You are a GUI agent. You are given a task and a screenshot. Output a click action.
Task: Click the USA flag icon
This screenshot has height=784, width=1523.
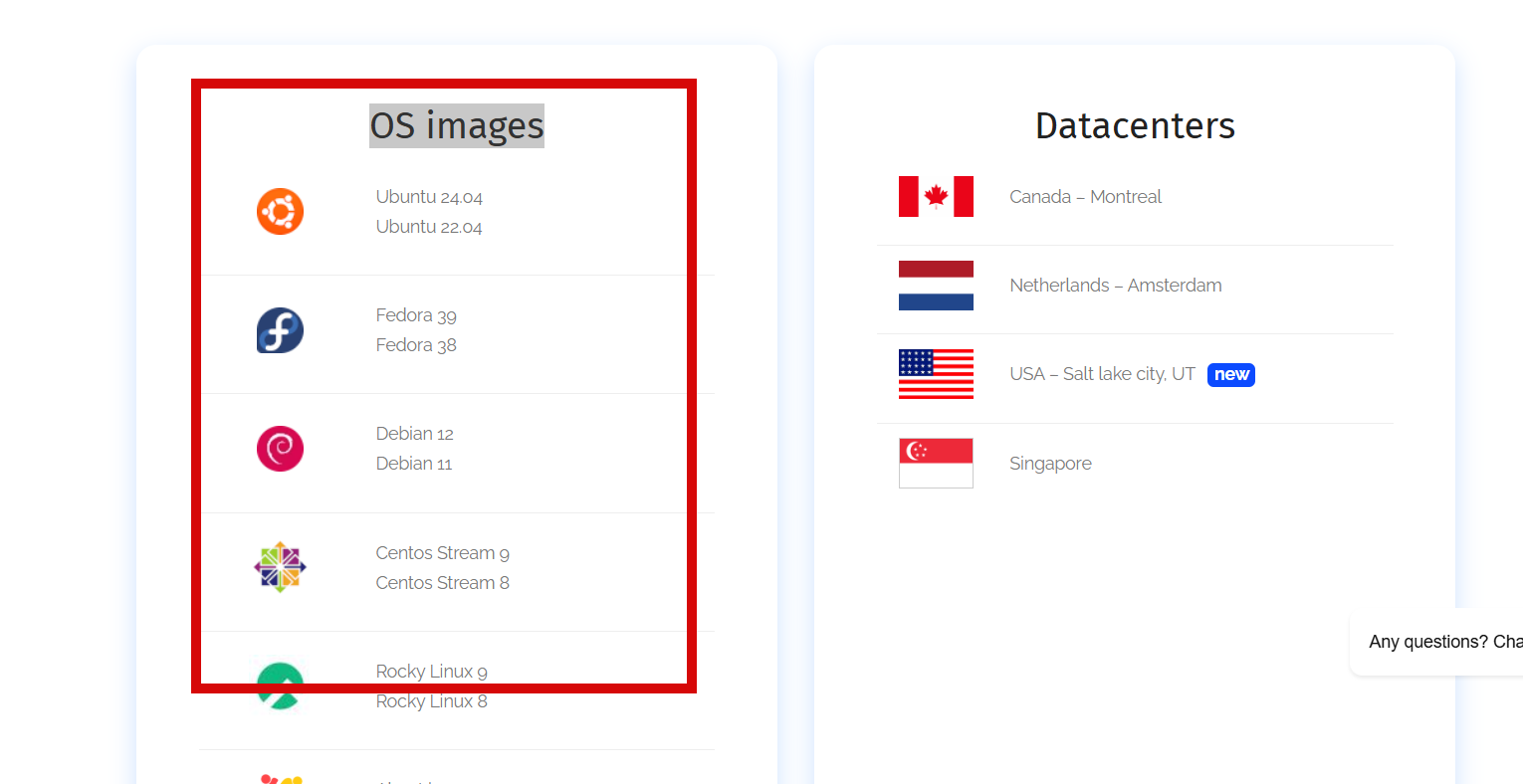(936, 374)
